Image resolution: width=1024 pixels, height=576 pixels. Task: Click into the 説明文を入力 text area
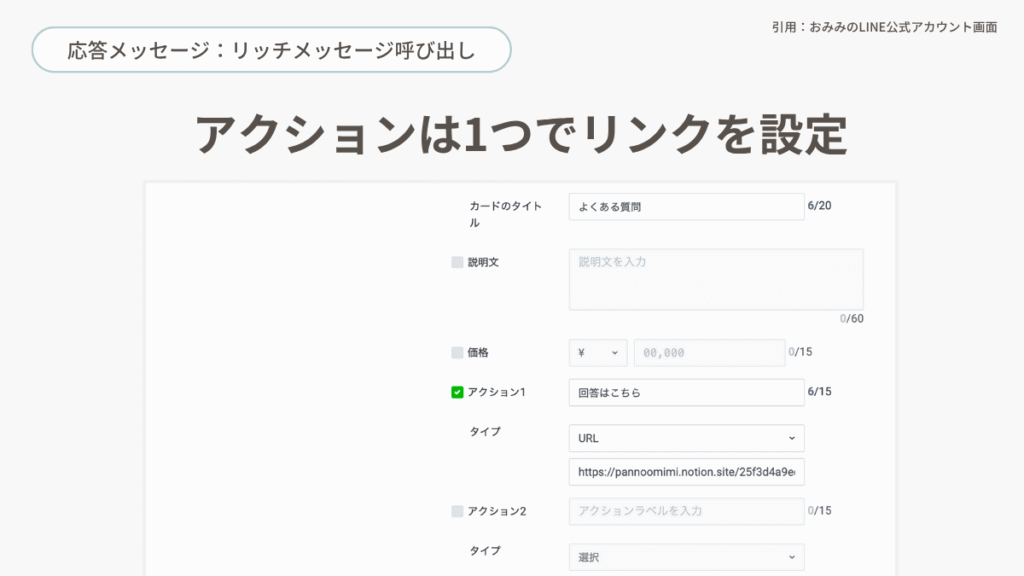(715, 279)
